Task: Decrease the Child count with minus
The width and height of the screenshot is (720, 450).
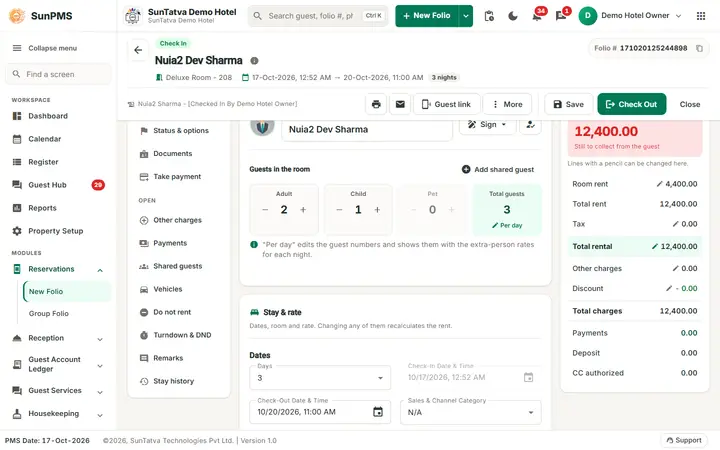Action: coord(339,210)
